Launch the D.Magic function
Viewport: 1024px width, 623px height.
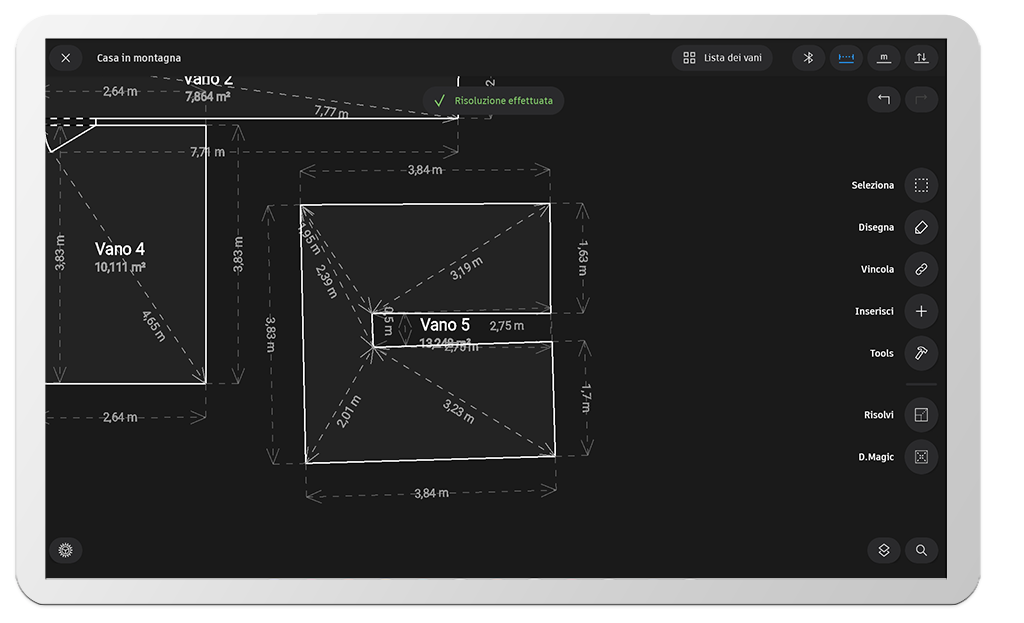point(920,456)
